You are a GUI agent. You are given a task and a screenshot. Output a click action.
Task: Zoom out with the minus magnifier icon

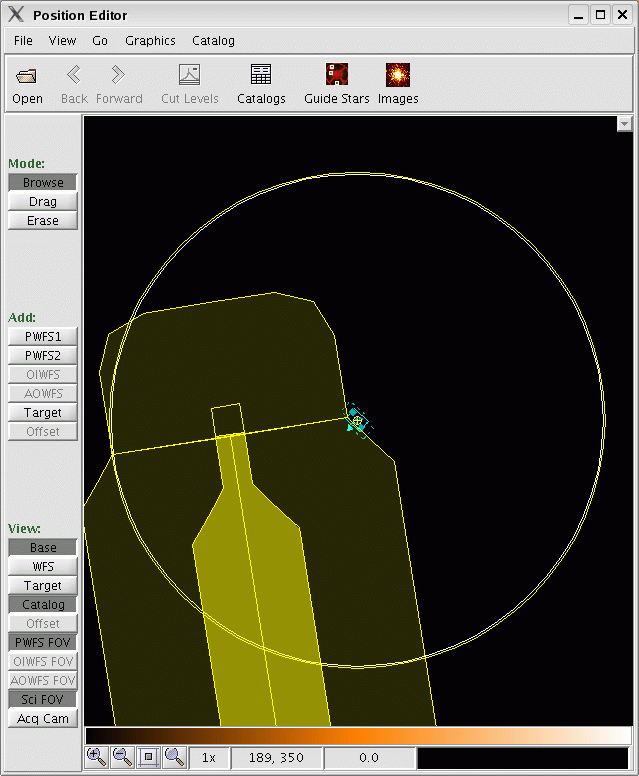tap(122, 757)
